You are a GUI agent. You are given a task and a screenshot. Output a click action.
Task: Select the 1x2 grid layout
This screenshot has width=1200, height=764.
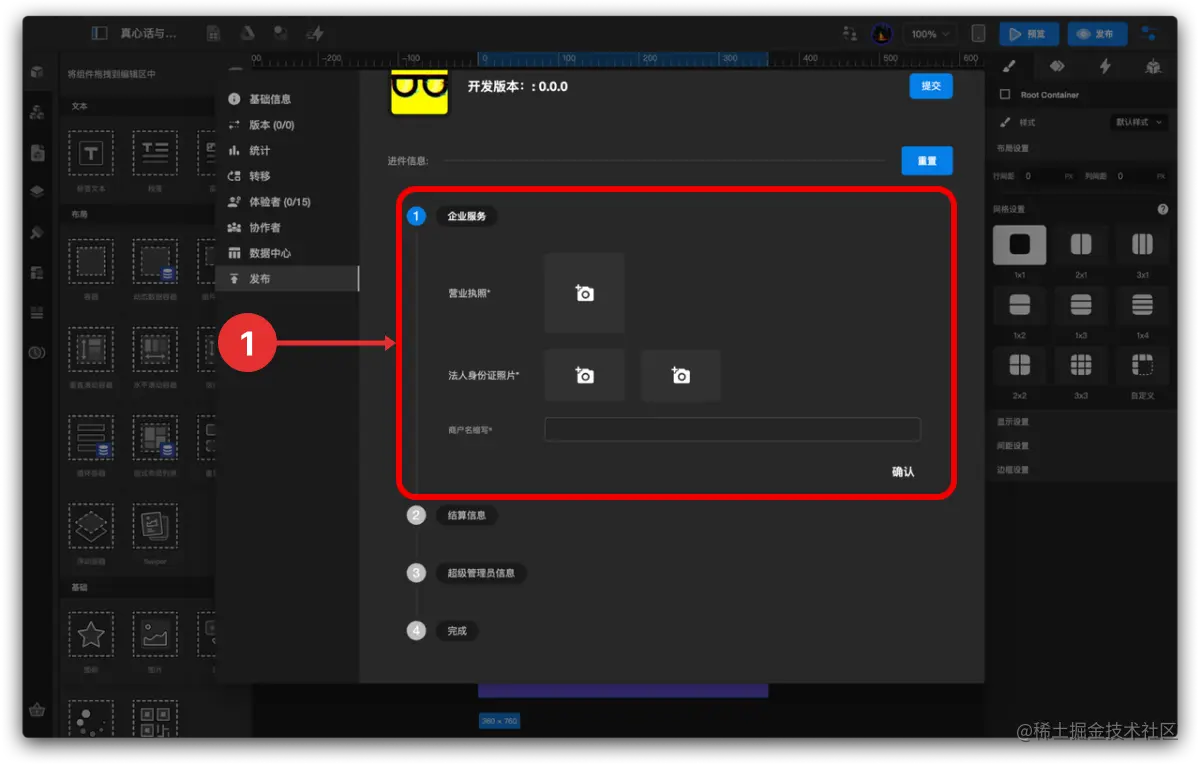coord(1019,305)
